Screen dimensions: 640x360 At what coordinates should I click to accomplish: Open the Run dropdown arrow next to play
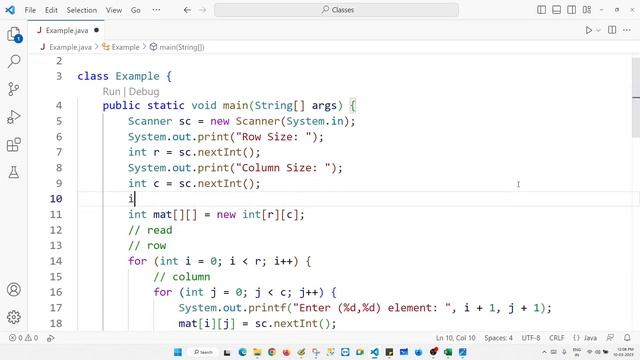[598, 30]
